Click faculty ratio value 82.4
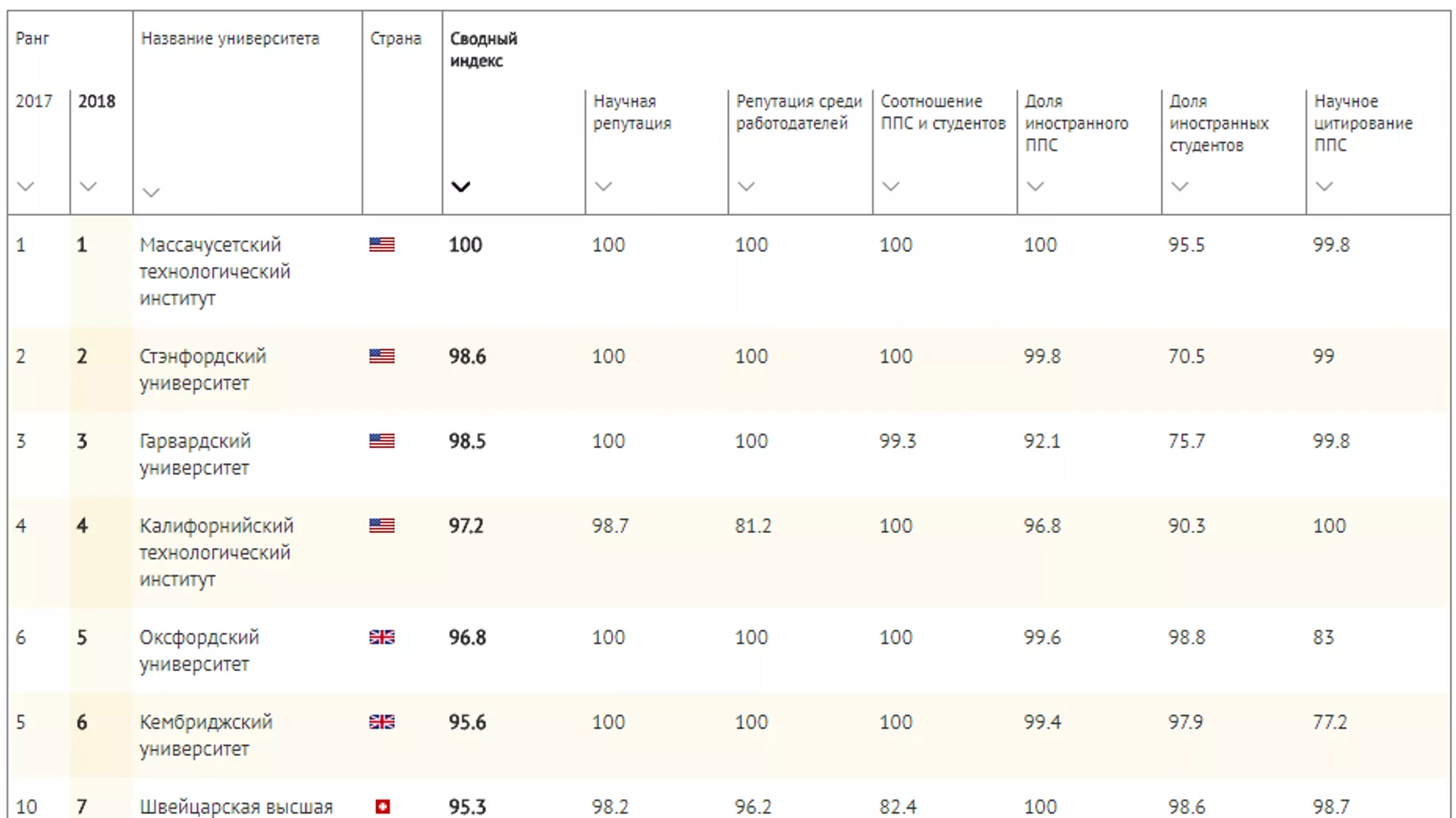 pyautogui.click(x=898, y=807)
